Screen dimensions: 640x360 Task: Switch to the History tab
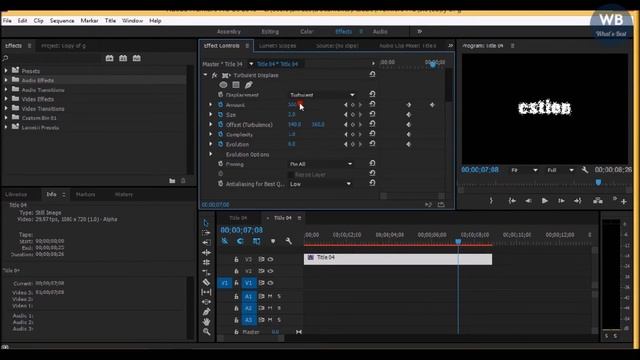pos(124,195)
